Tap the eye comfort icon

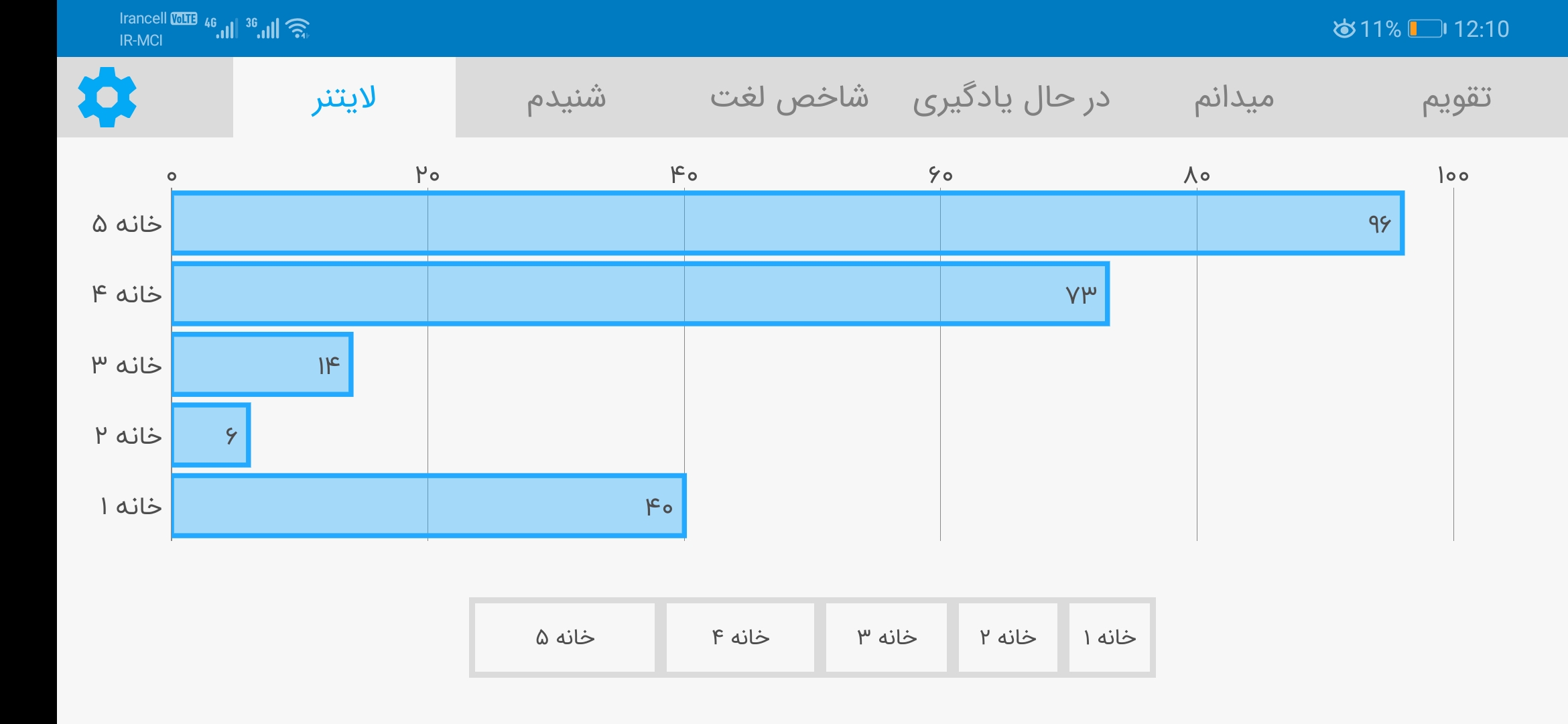(1344, 29)
